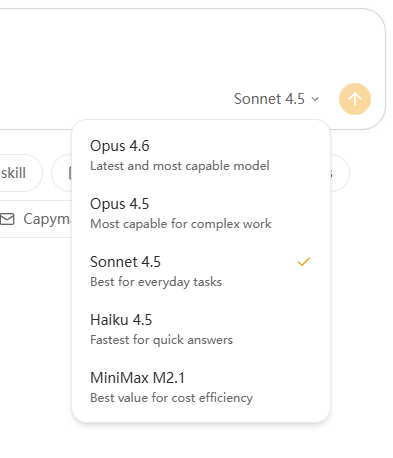The image size is (393, 458).
Task: Choose Opus 4.5 from the model list
Action: point(201,214)
